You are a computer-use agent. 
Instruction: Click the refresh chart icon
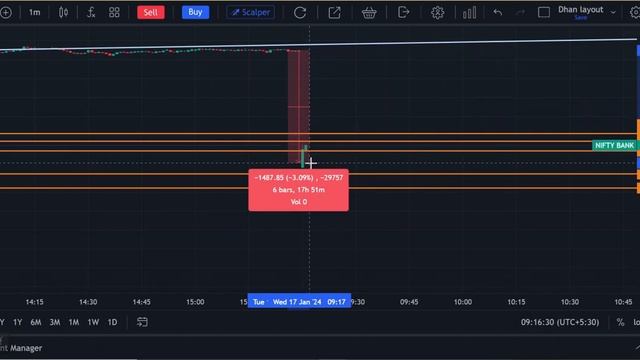(300, 13)
